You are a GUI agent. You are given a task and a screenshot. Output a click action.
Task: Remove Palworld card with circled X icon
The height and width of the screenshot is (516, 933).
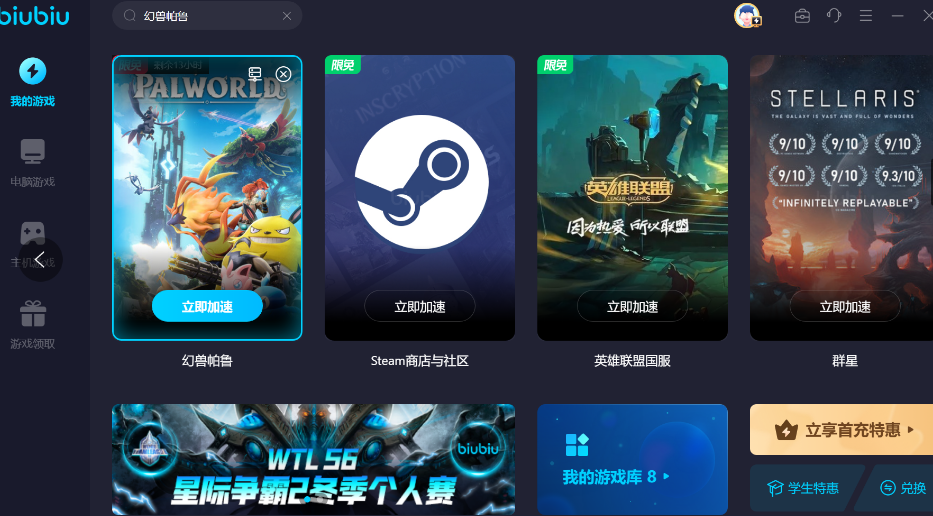pyautogui.click(x=283, y=74)
